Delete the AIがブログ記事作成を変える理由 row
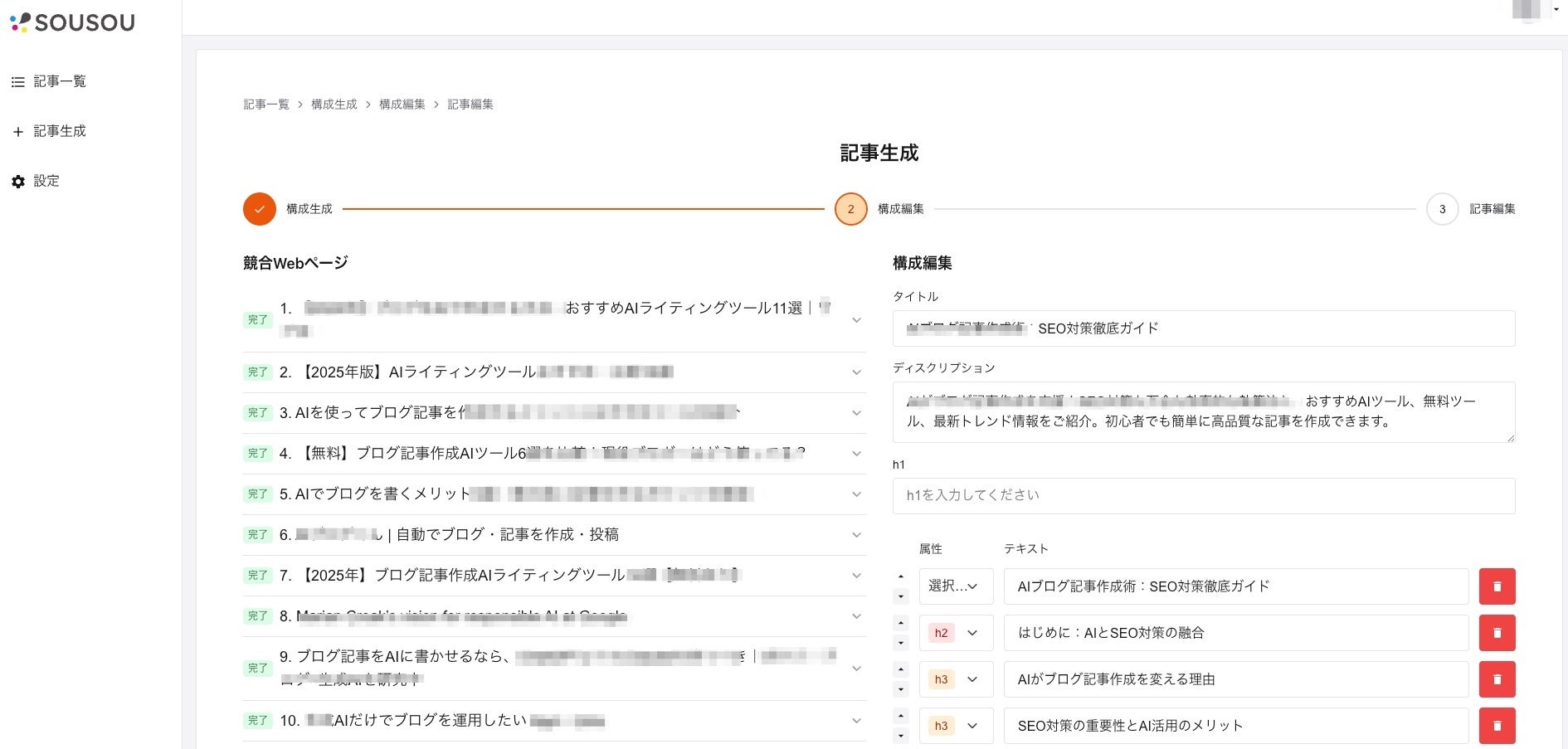The width and height of the screenshot is (1568, 749). (1497, 679)
